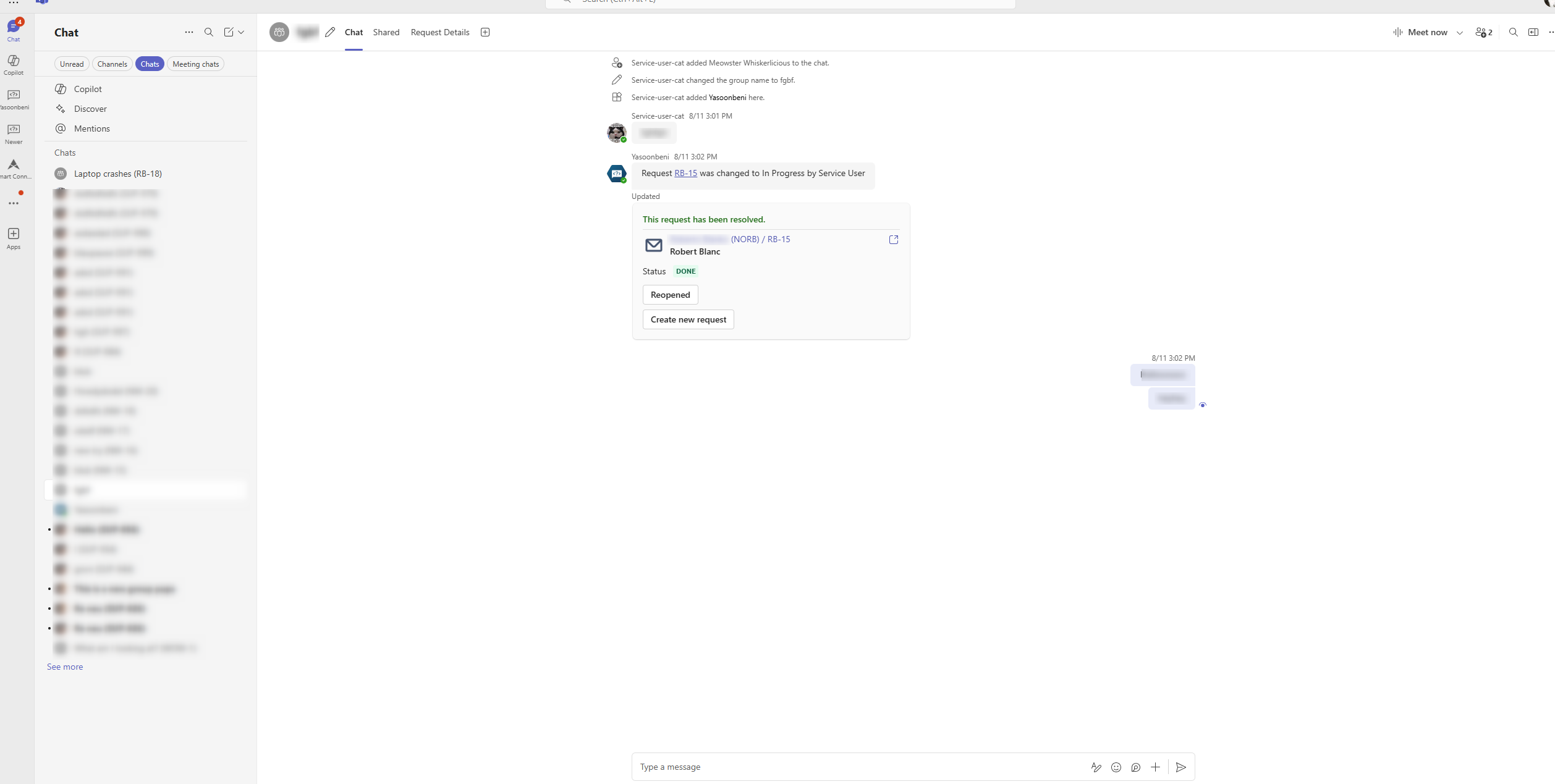Open the Request Details tab
The height and width of the screenshot is (784, 1555).
440,32
